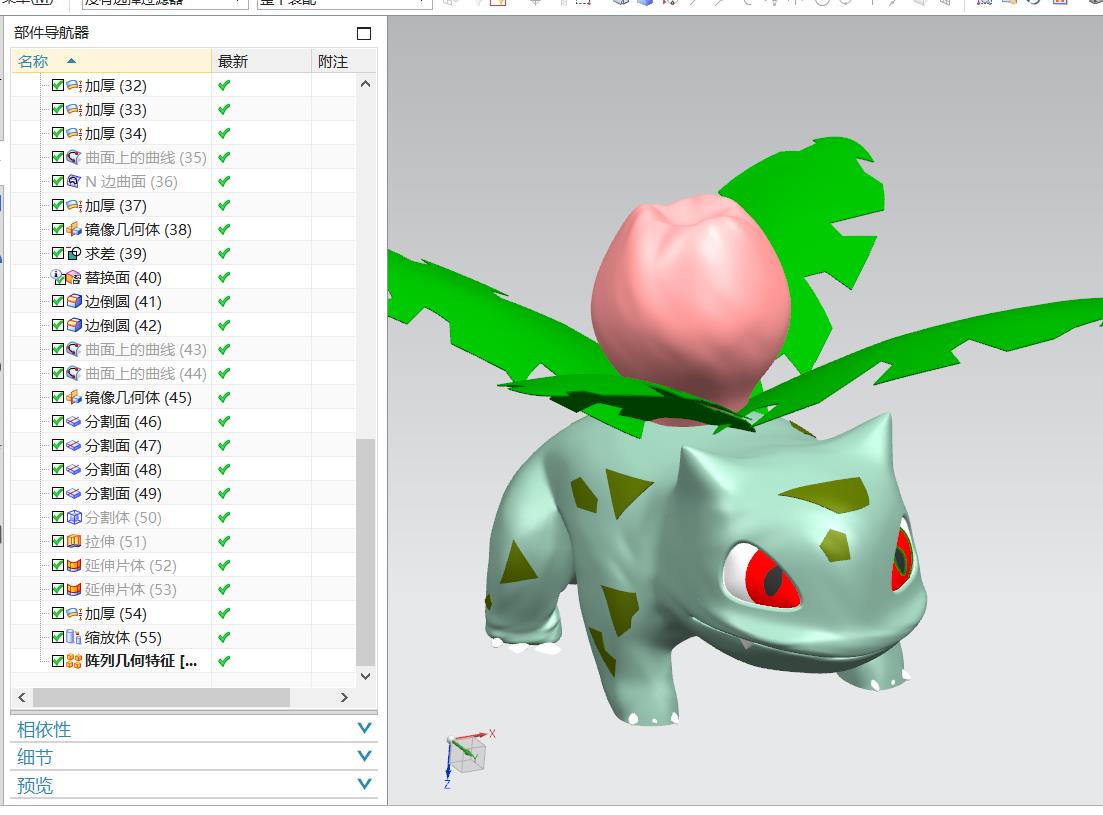Click the tree's vertical scrollbar down arrow
The height and width of the screenshot is (815, 1103).
[x=366, y=676]
